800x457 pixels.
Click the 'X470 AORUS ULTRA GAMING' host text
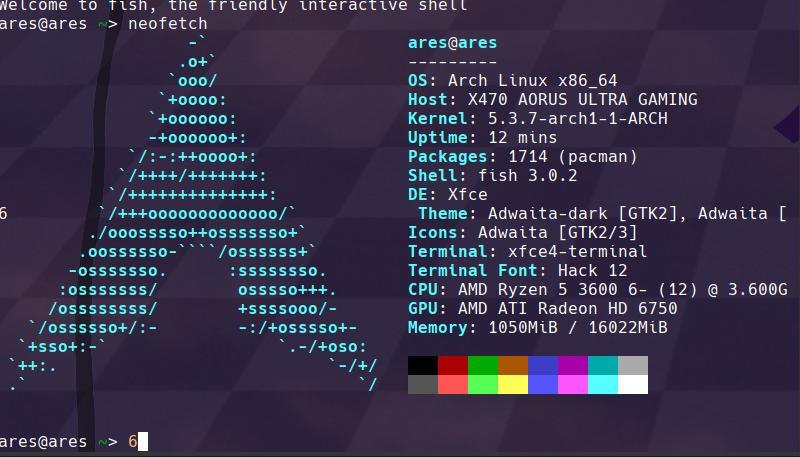[583, 99]
